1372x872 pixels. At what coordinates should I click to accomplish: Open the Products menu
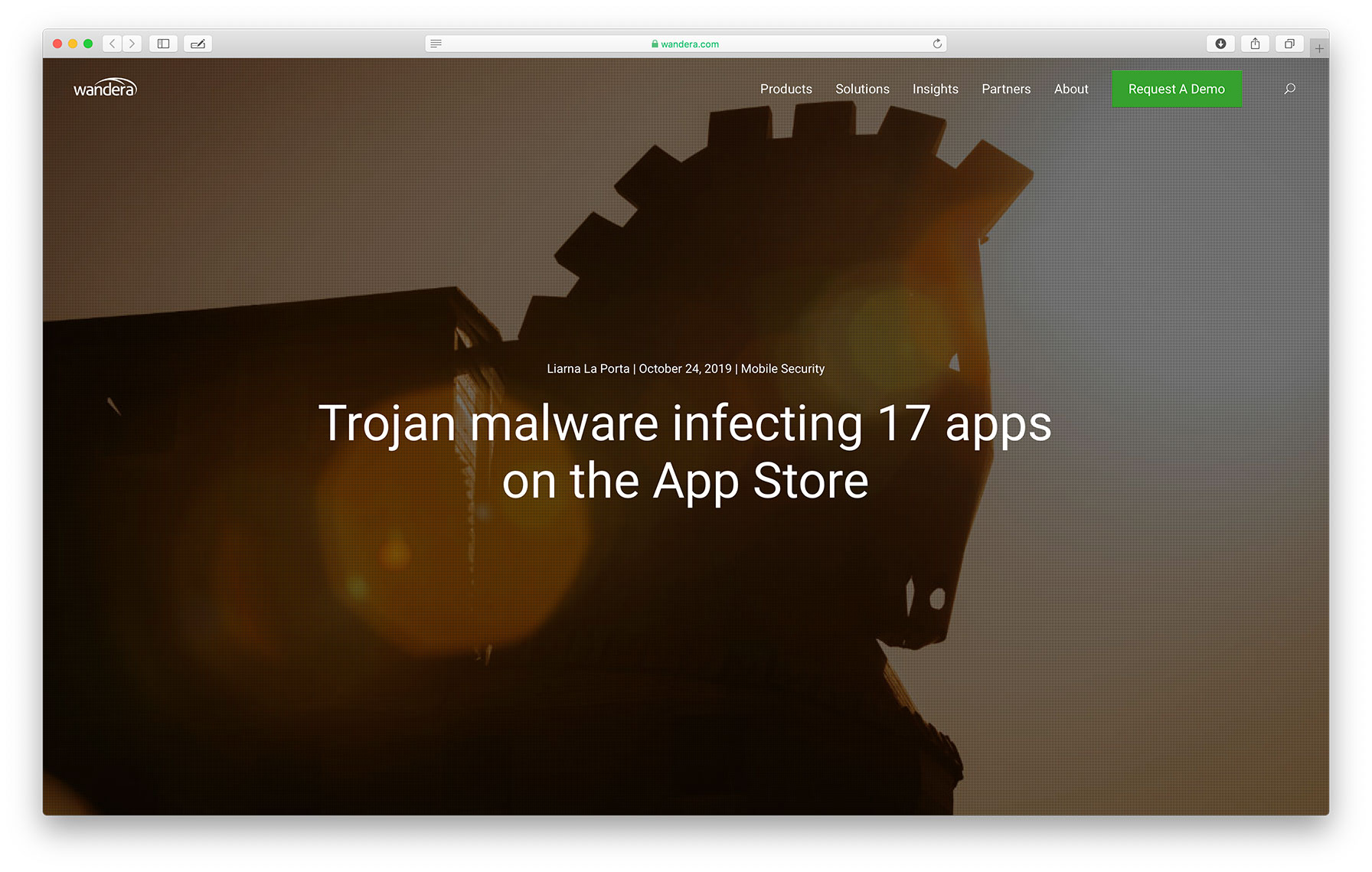click(x=786, y=89)
